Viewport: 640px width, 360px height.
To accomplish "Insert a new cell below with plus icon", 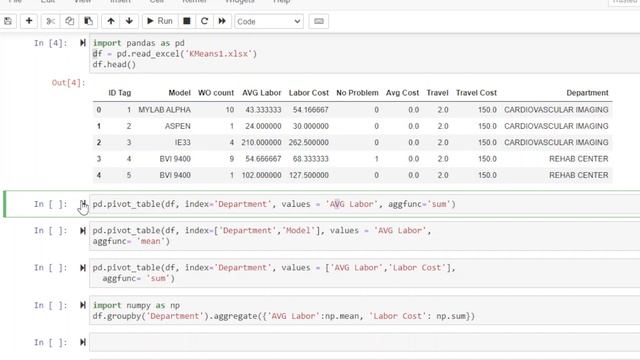I will point(29,21).
